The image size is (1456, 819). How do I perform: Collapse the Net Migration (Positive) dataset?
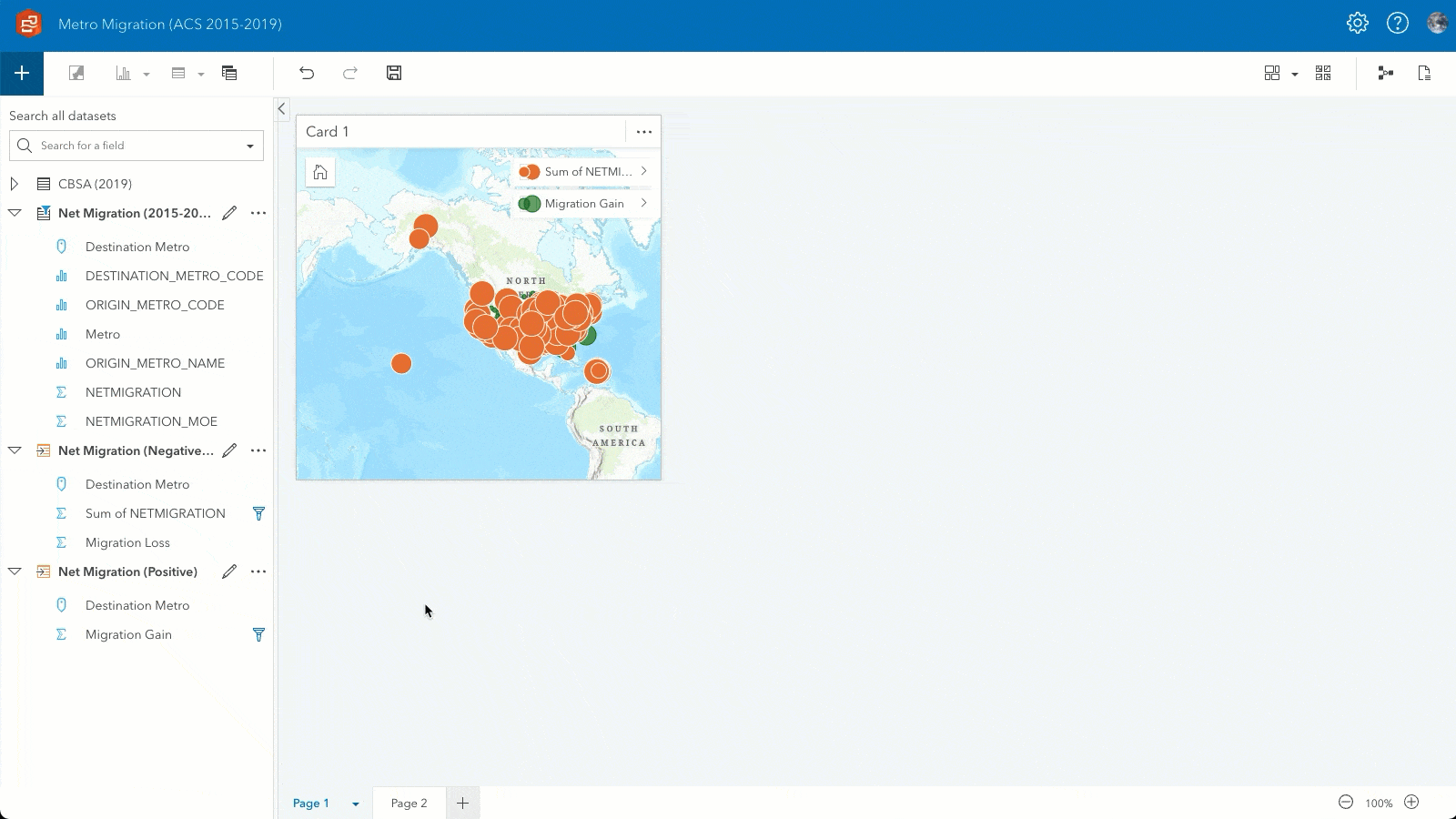tap(15, 571)
